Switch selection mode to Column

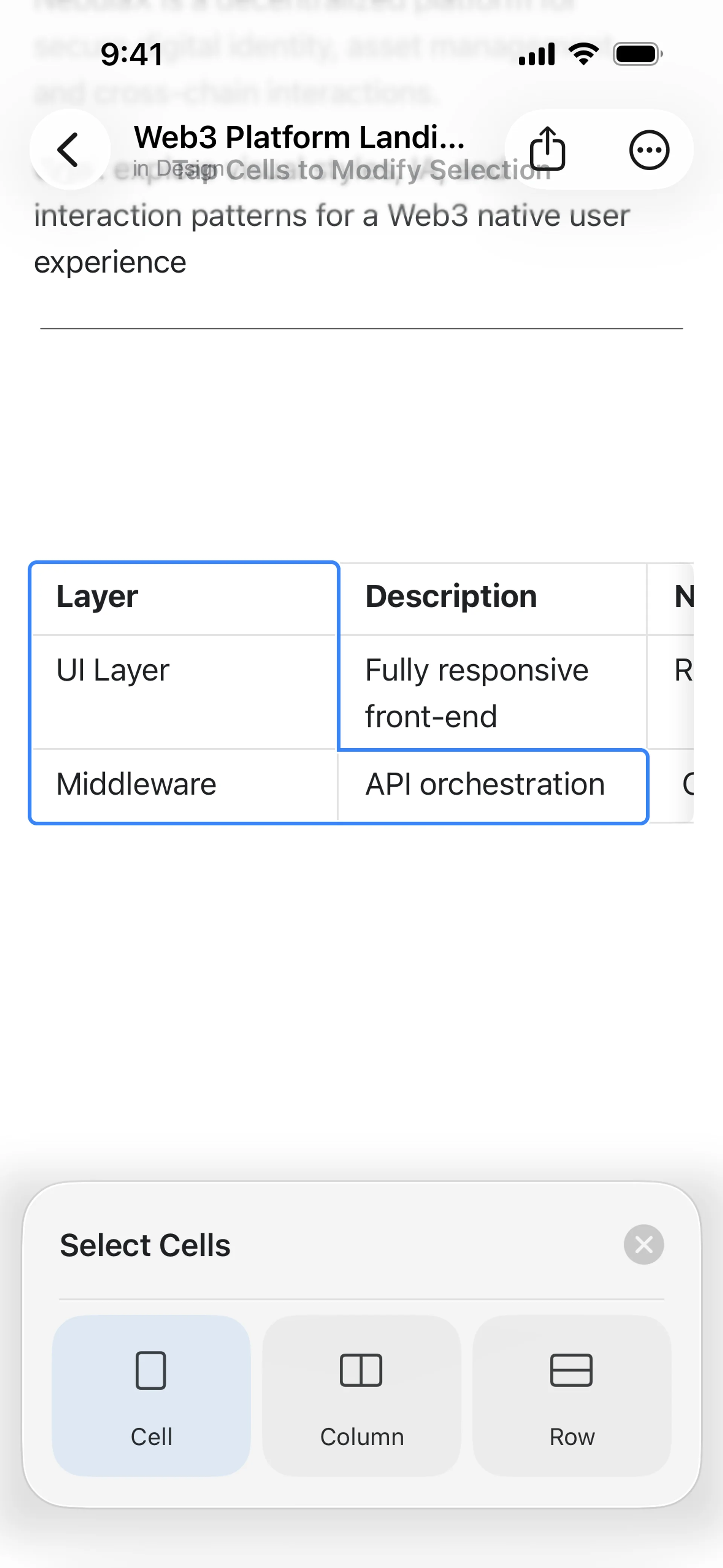361,1395
